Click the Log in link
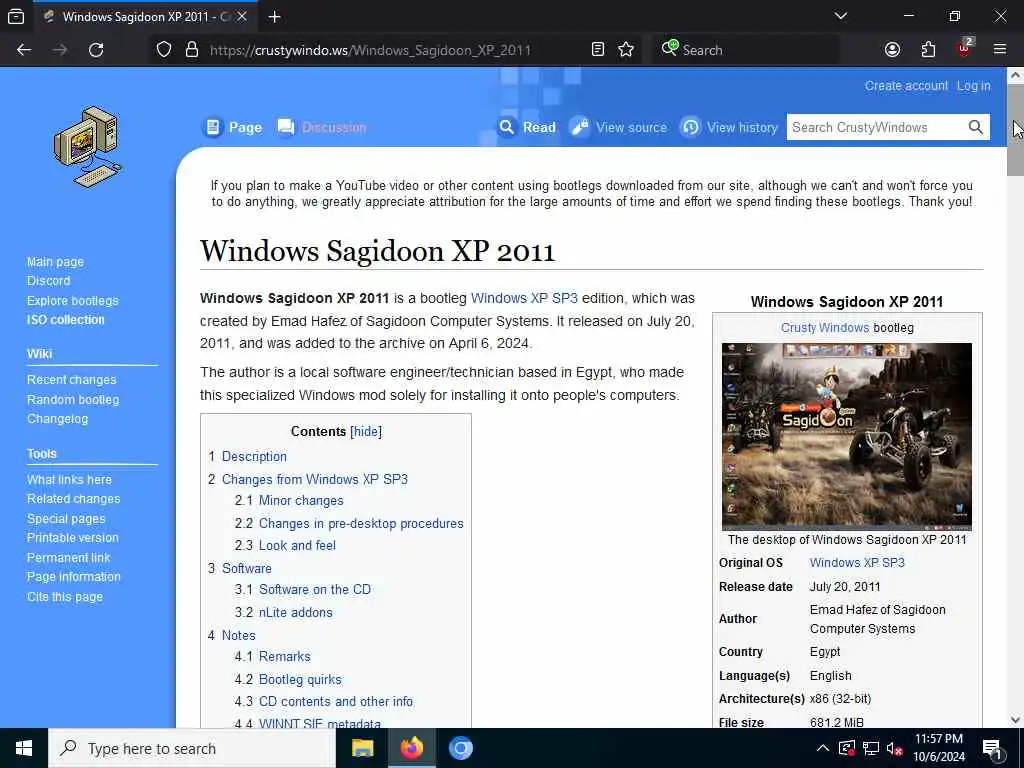1024x768 pixels. (974, 86)
